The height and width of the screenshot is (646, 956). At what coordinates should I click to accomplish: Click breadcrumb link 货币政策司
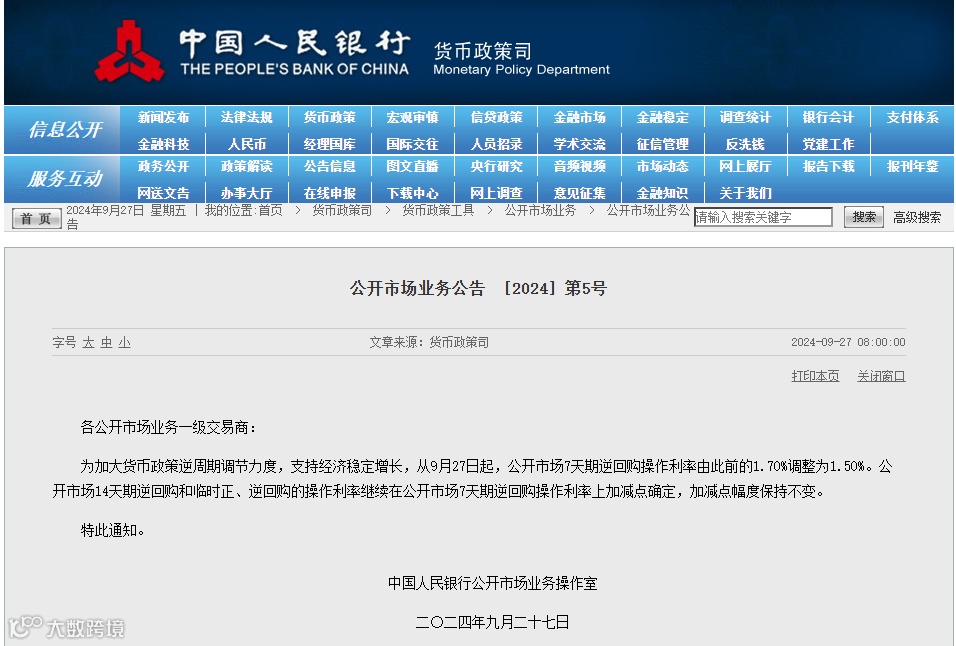tap(342, 210)
